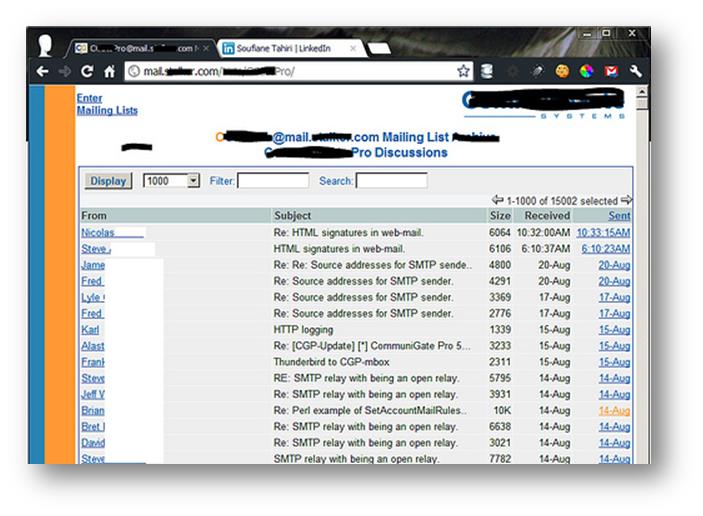Reload the page with the refresh icon
Viewport: 703px width, 516px height.
click(x=88, y=71)
